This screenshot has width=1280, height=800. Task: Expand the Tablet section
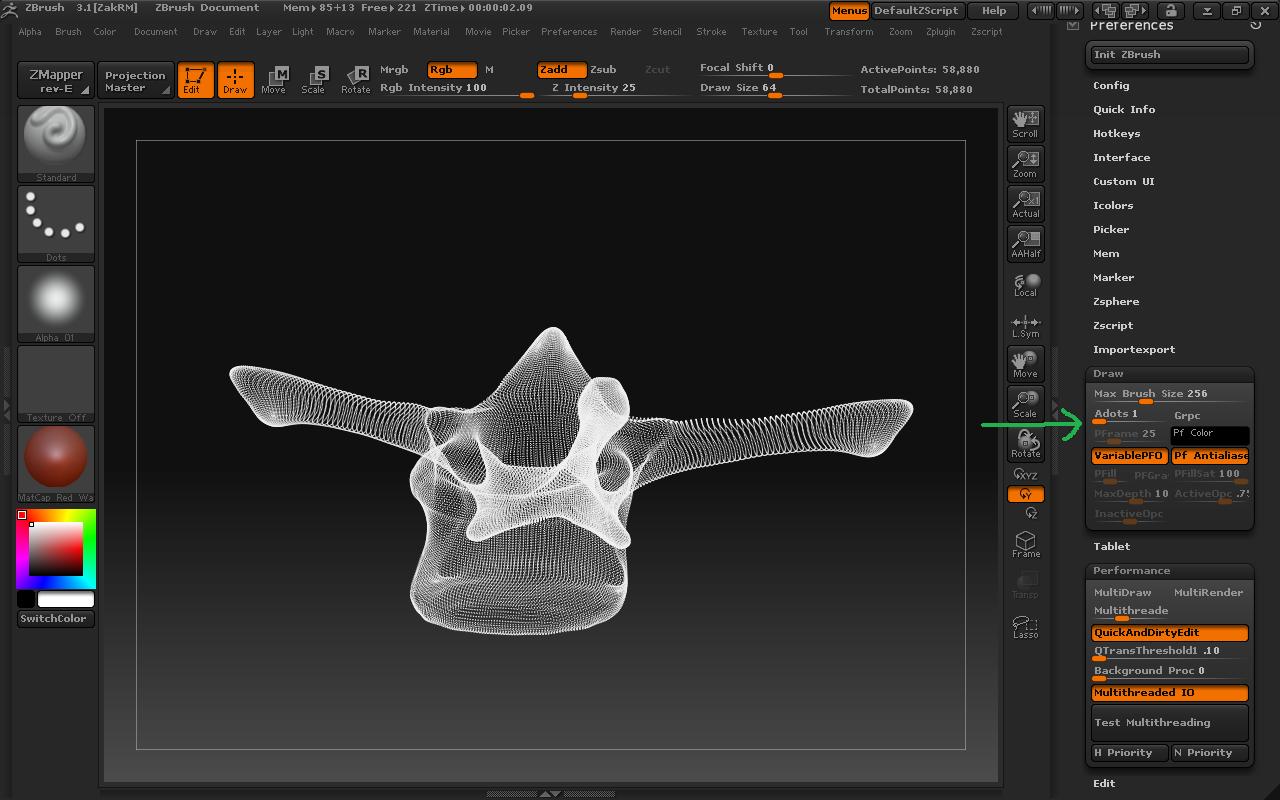(1111, 546)
